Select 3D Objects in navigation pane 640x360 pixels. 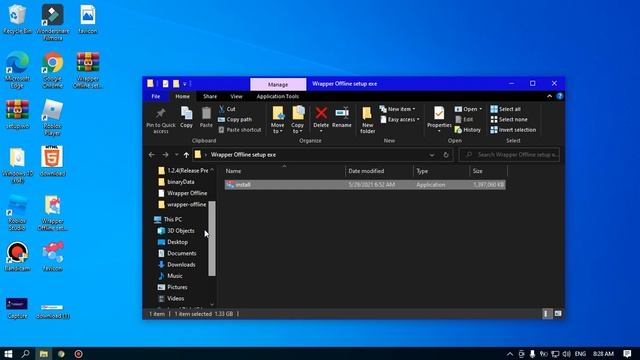pyautogui.click(x=176, y=231)
